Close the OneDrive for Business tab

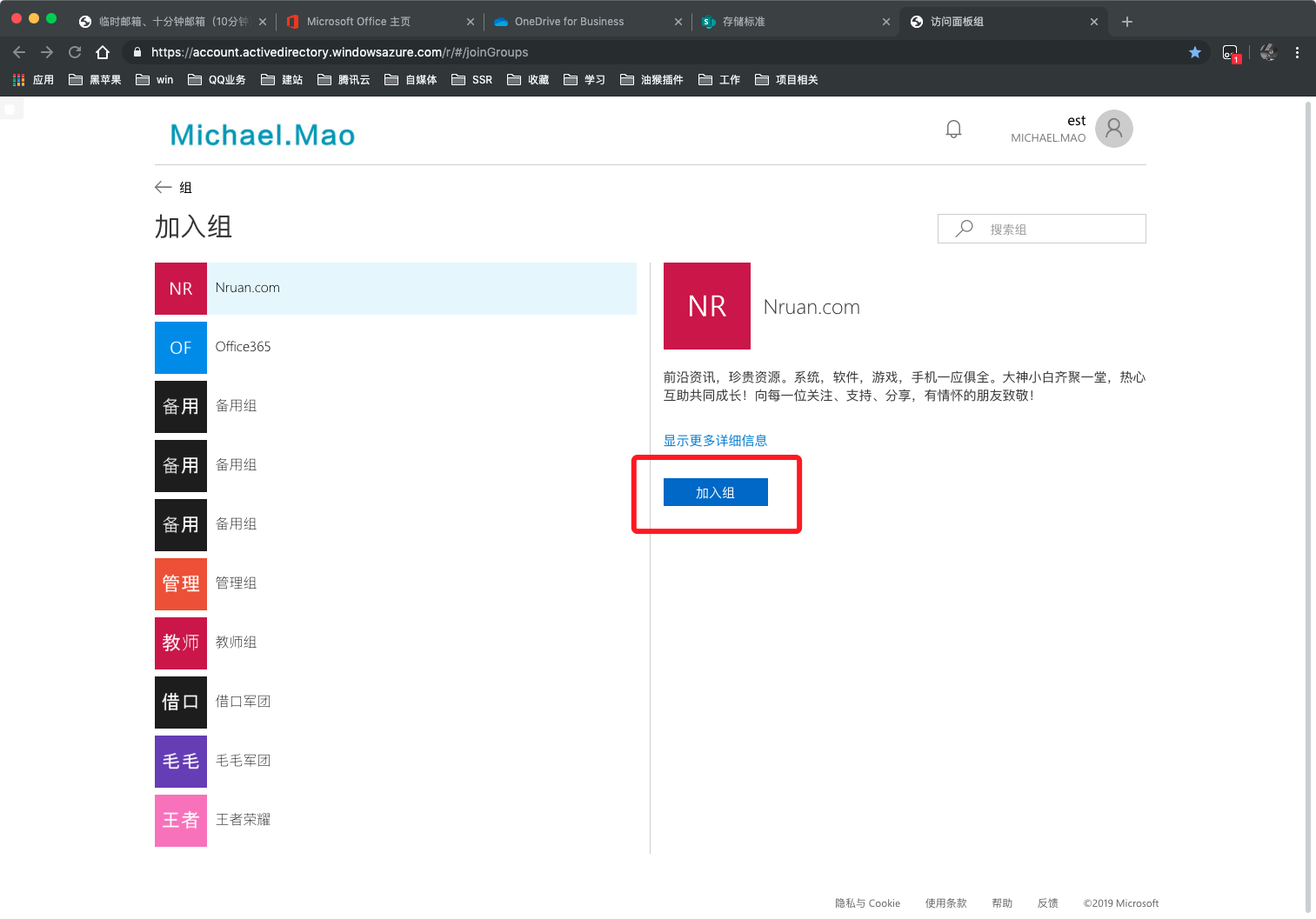point(678,22)
